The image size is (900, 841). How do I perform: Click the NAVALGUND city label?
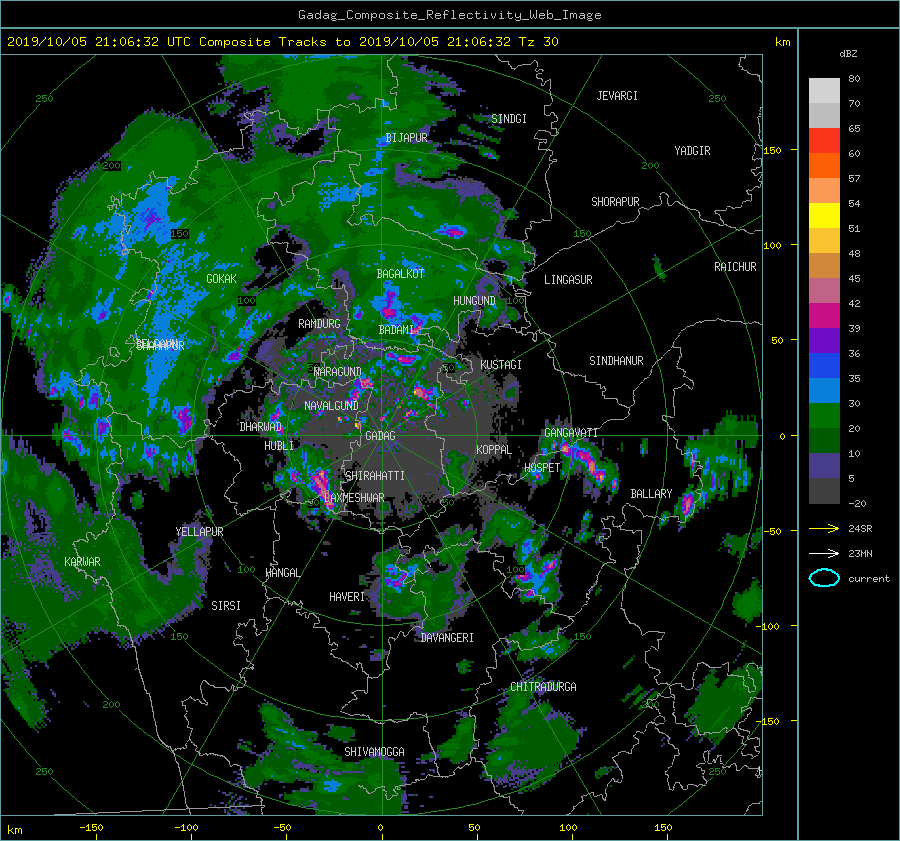(x=331, y=406)
